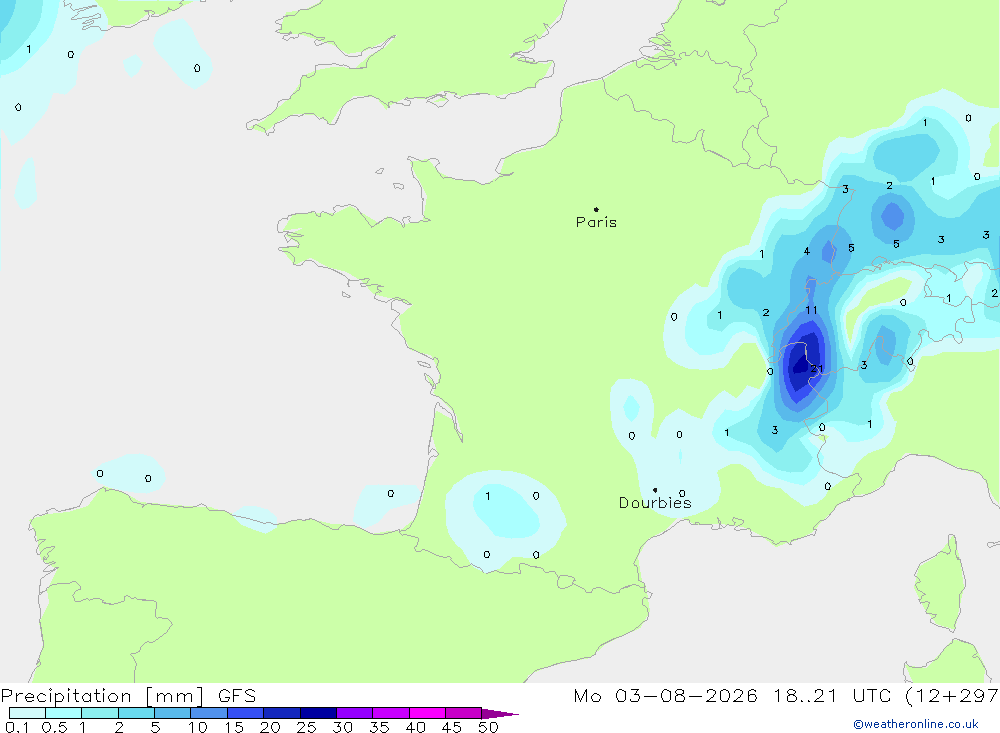Image resolution: width=1000 pixels, height=733 pixels.
Task: Click the '21' precipitation value on the map
Action: pos(817,369)
